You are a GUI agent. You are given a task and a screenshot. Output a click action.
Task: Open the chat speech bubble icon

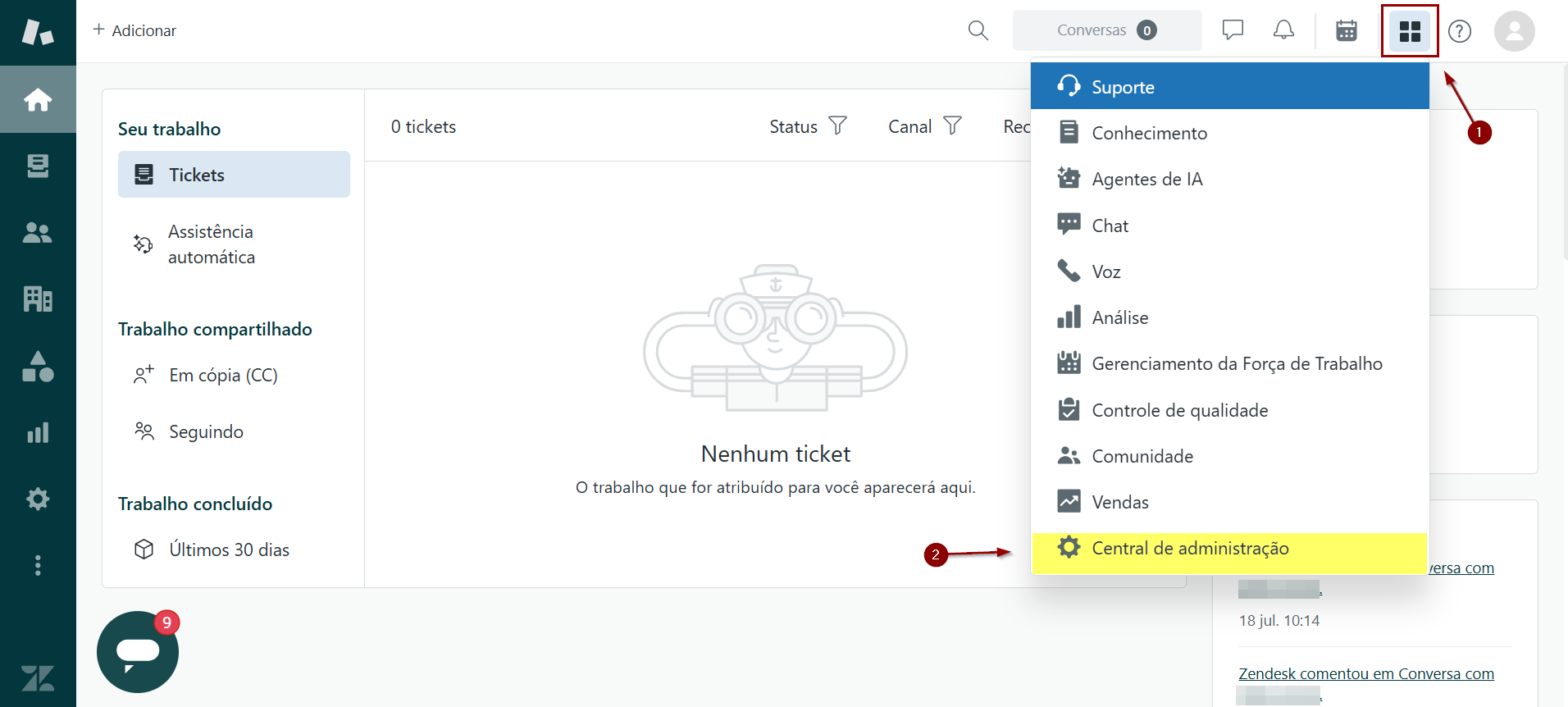coord(1233,31)
